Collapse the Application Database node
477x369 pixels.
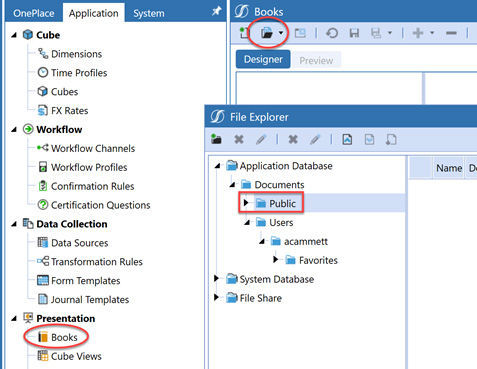coord(217,166)
